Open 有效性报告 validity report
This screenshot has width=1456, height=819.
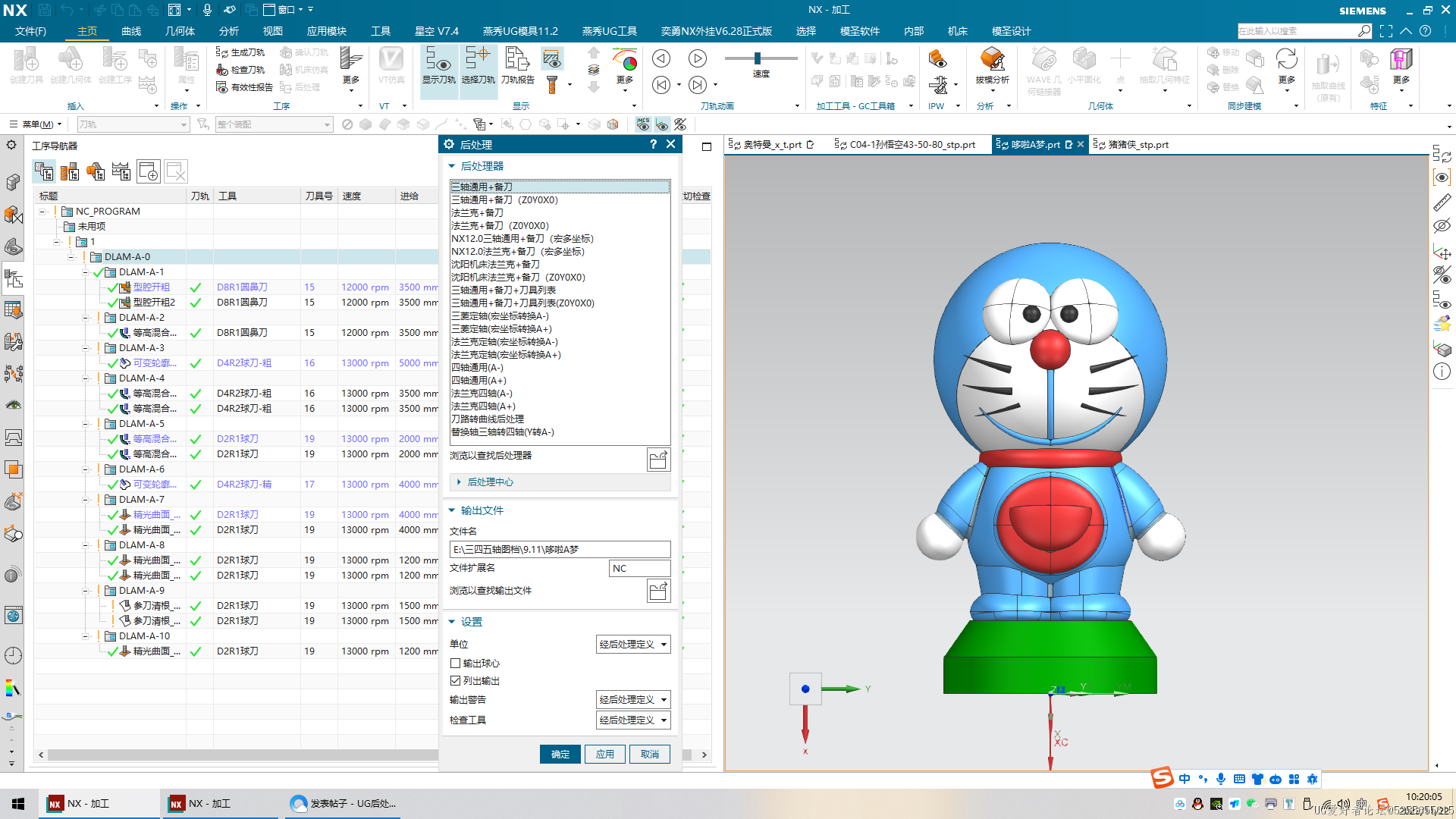tap(244, 87)
